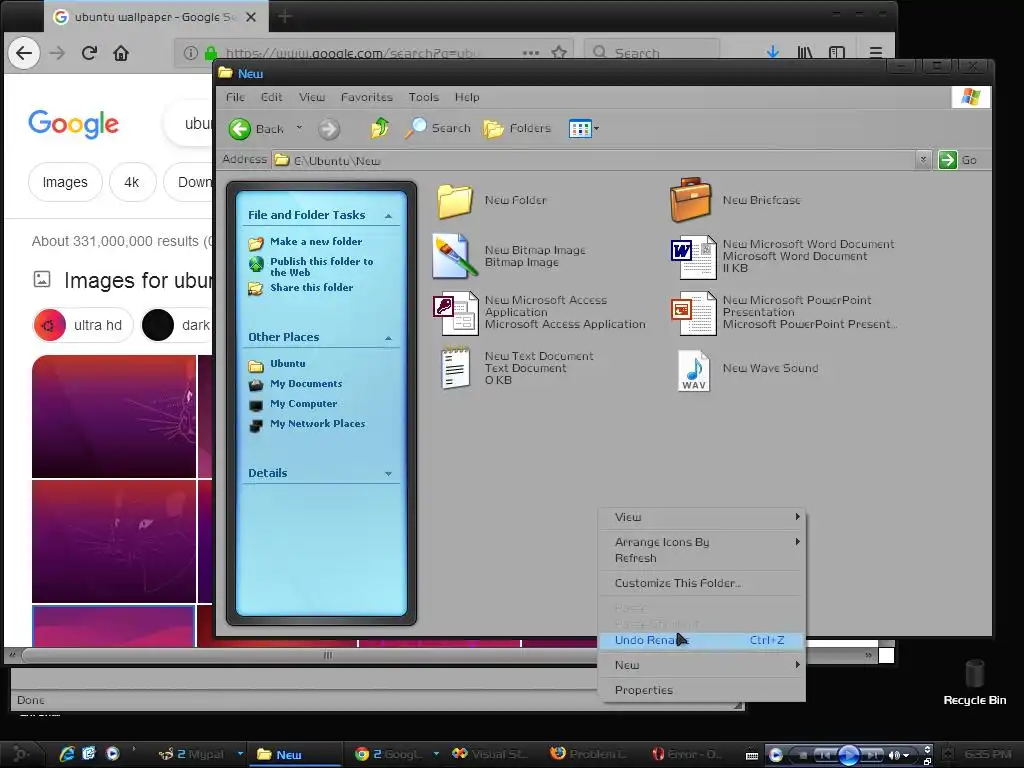Open the Tools menu in Explorer
The width and height of the screenshot is (1024, 768).
click(x=423, y=97)
